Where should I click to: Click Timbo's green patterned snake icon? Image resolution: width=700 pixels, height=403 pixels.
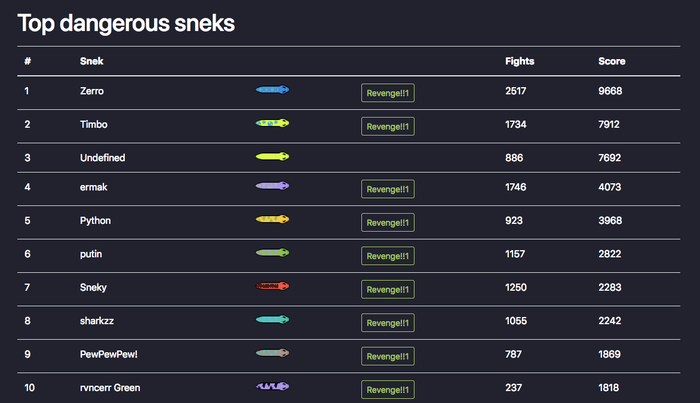(x=273, y=123)
